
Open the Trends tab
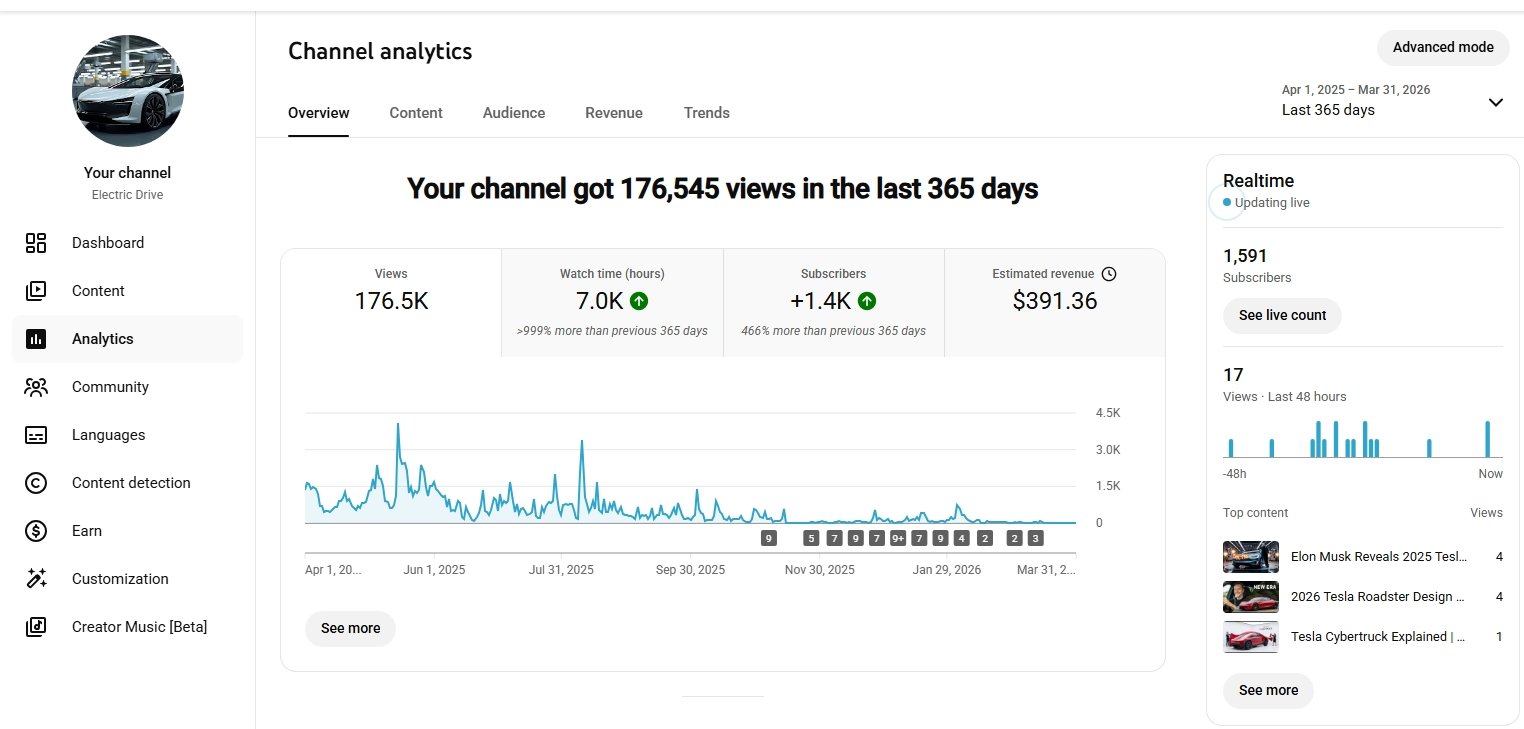point(707,113)
